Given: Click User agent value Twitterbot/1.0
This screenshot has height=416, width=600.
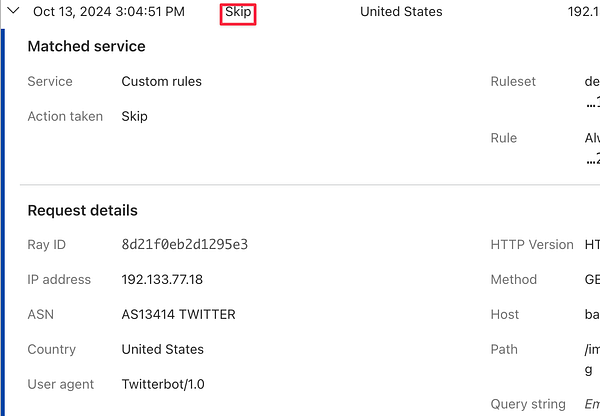Looking at the screenshot, I should click(x=163, y=384).
